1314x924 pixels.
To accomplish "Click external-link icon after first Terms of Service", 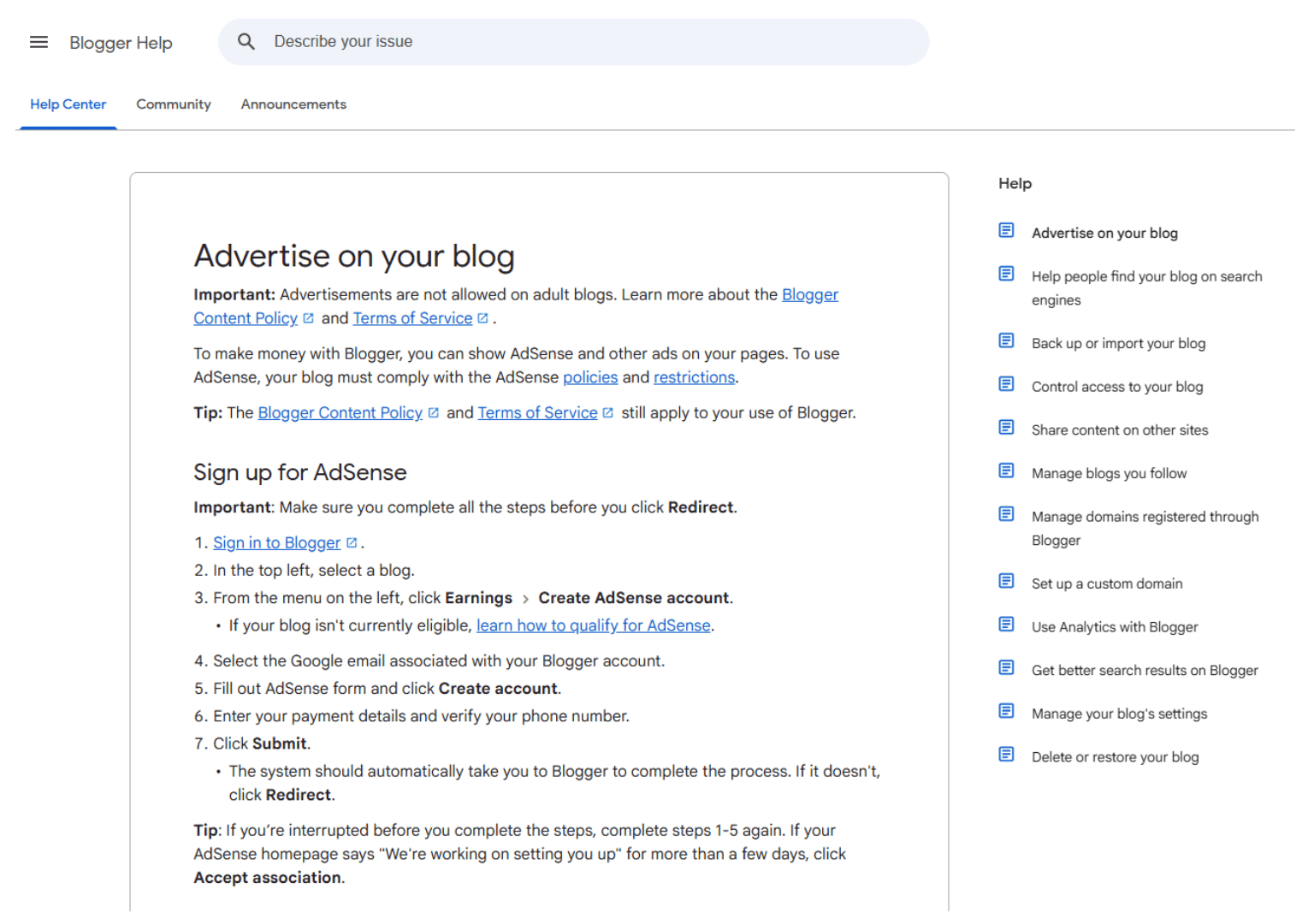I will click(x=482, y=318).
